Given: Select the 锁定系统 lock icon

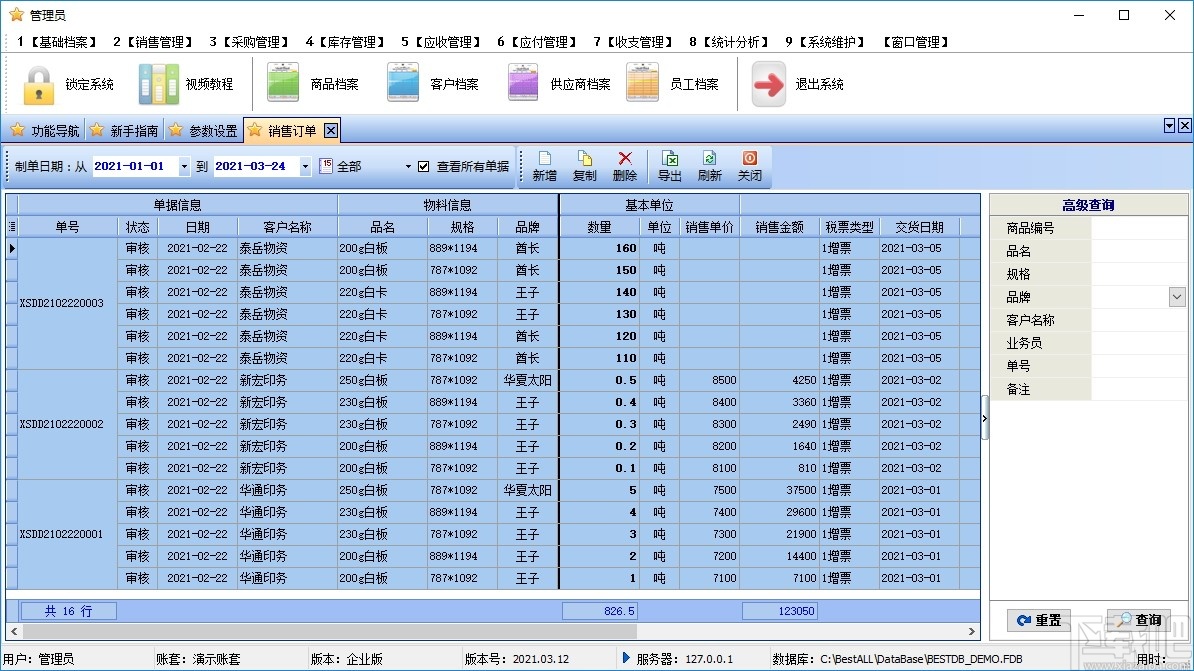Looking at the screenshot, I should [38, 85].
